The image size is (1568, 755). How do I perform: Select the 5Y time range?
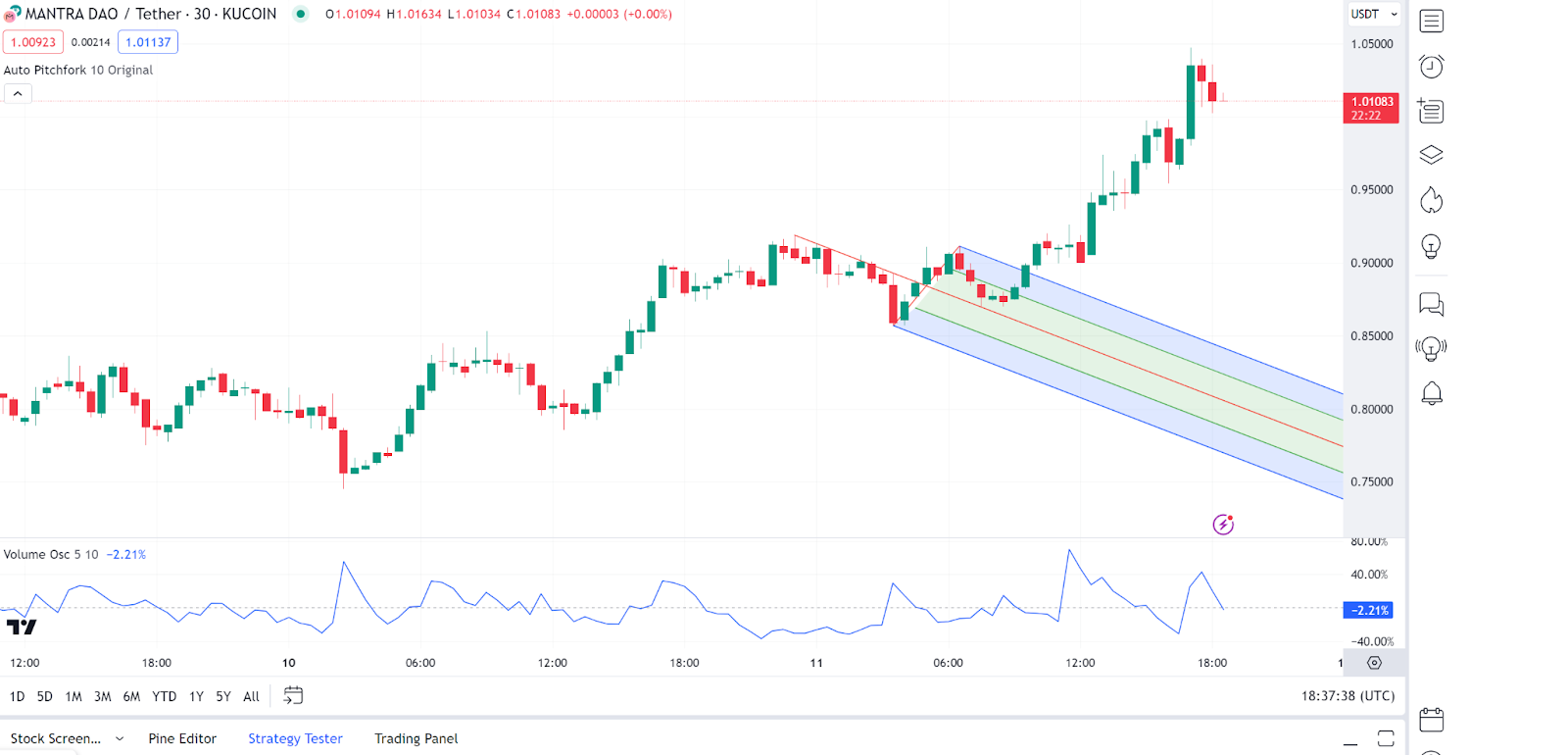(223, 696)
